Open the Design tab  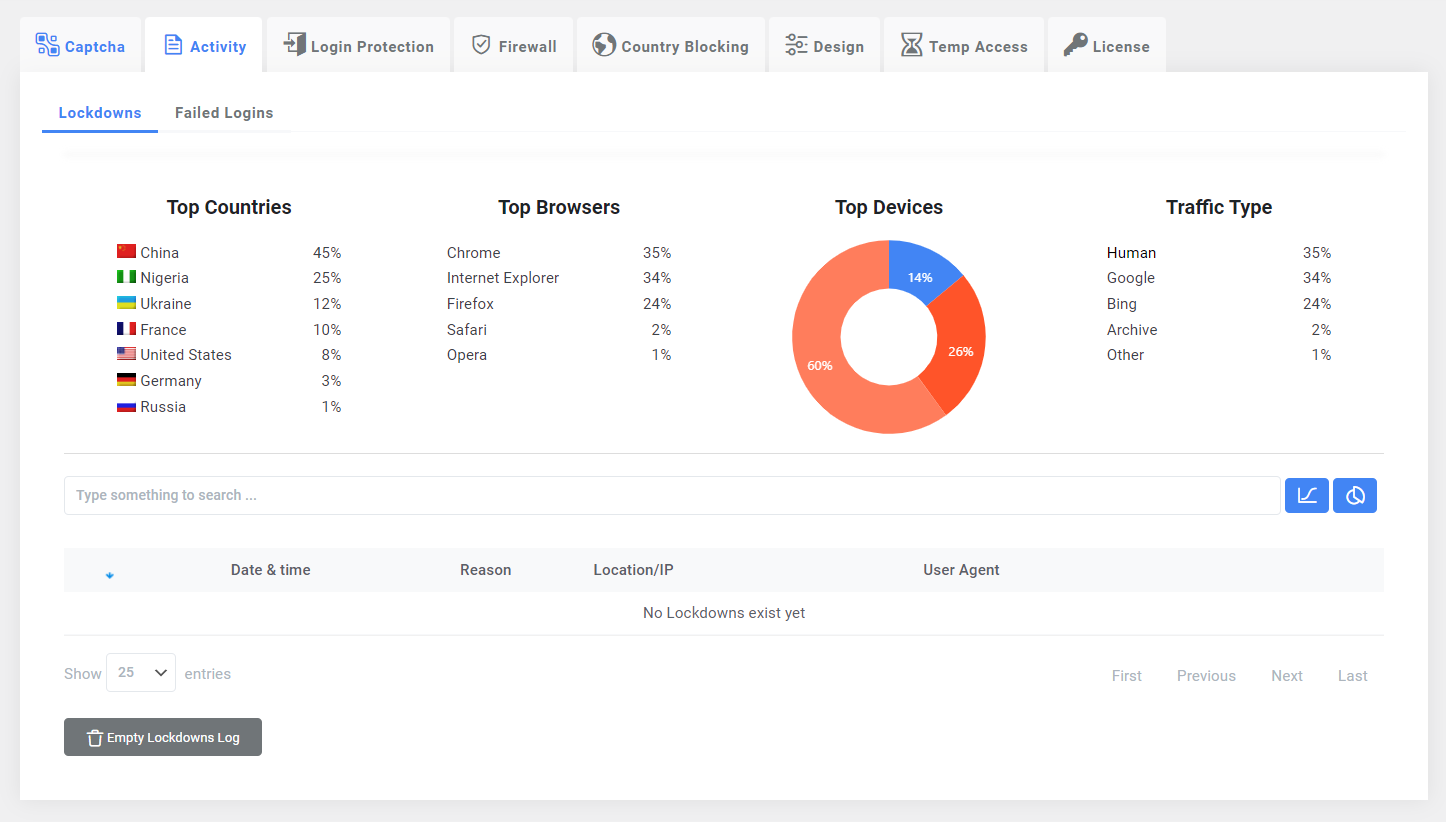coord(824,45)
